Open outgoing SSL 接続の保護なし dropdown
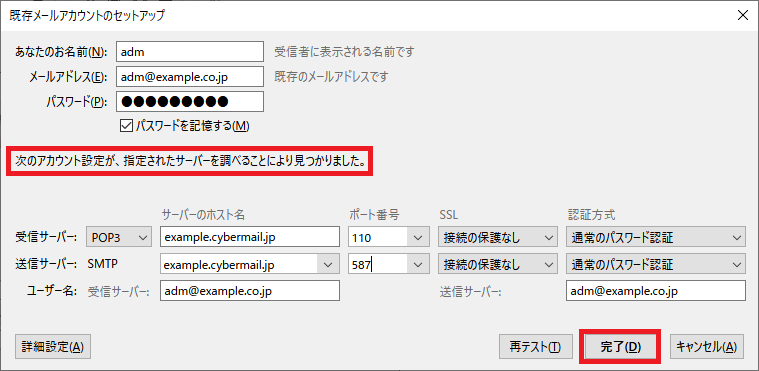The width and height of the screenshot is (759, 371). coord(498,265)
